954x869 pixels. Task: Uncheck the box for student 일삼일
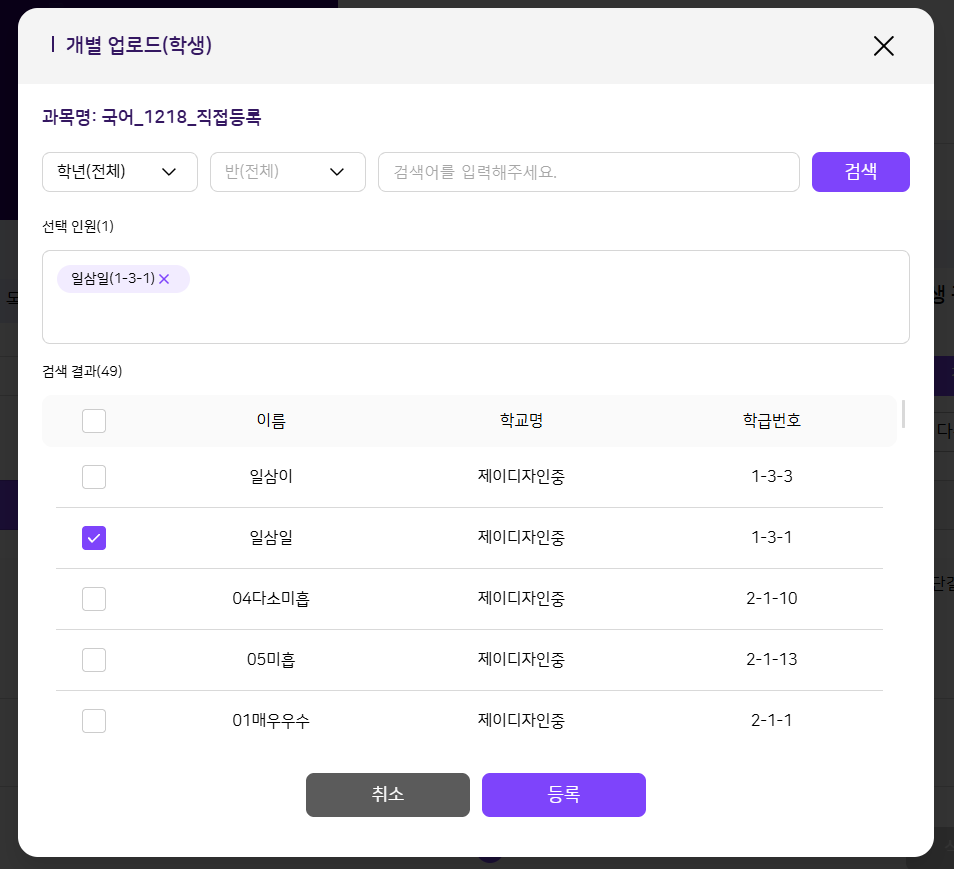point(94,538)
